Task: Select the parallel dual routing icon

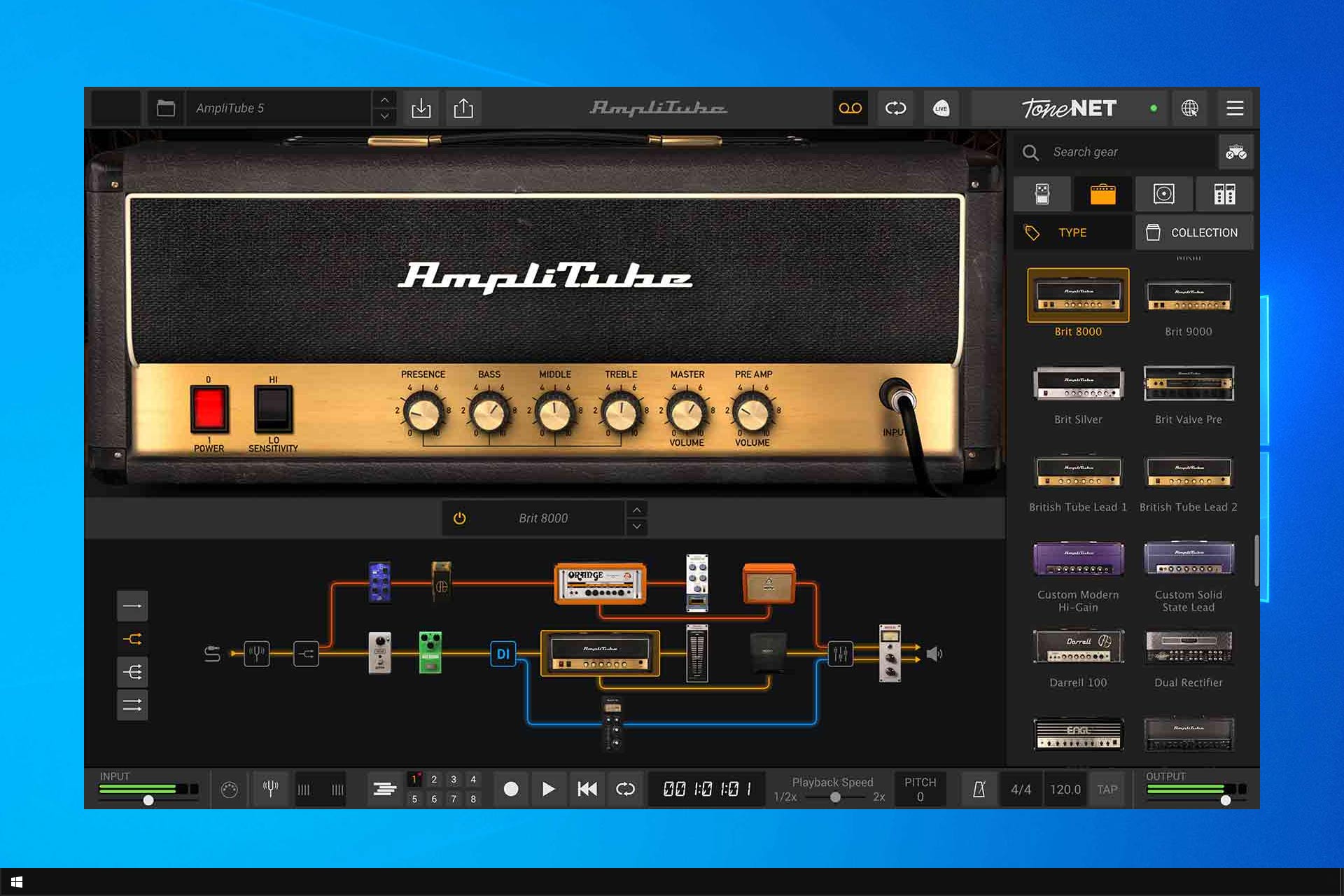Action: [x=132, y=705]
